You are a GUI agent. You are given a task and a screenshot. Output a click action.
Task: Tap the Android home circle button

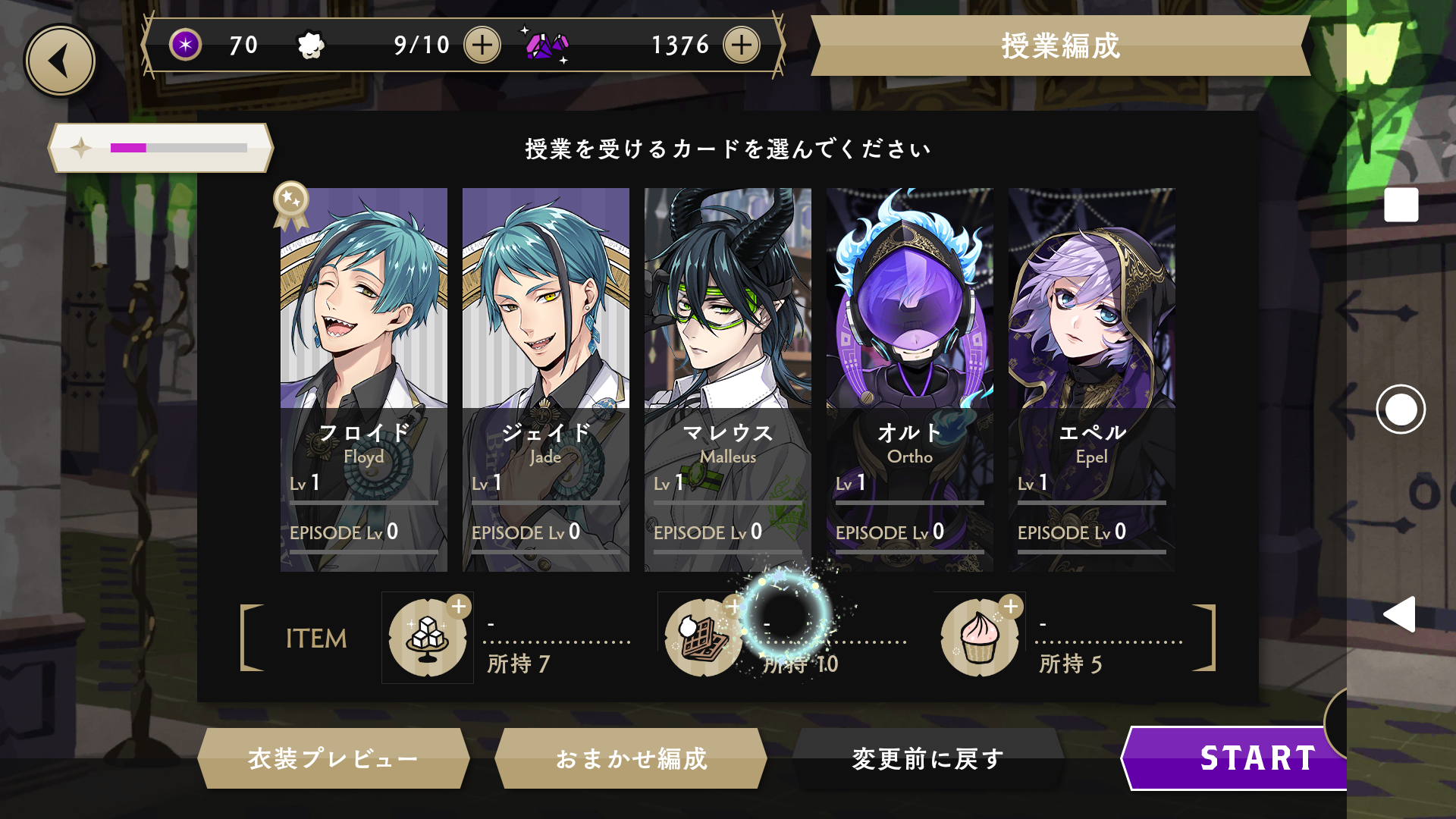click(1401, 409)
